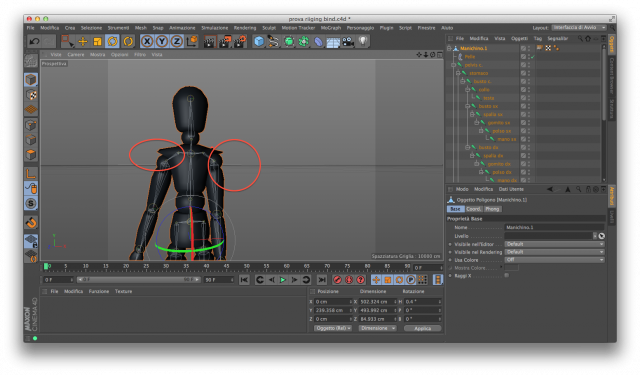Toggle visibility dots for collo row

(x=529, y=90)
